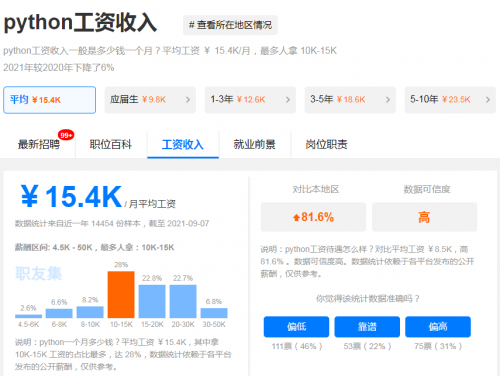Vote 偏低 on data accuracy
The image size is (500, 376).
click(296, 327)
